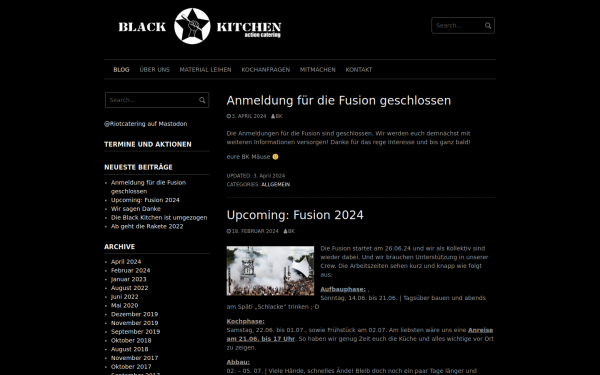Open the Blog menu item
Image resolution: width=600 pixels, height=375 pixels.
(121, 70)
